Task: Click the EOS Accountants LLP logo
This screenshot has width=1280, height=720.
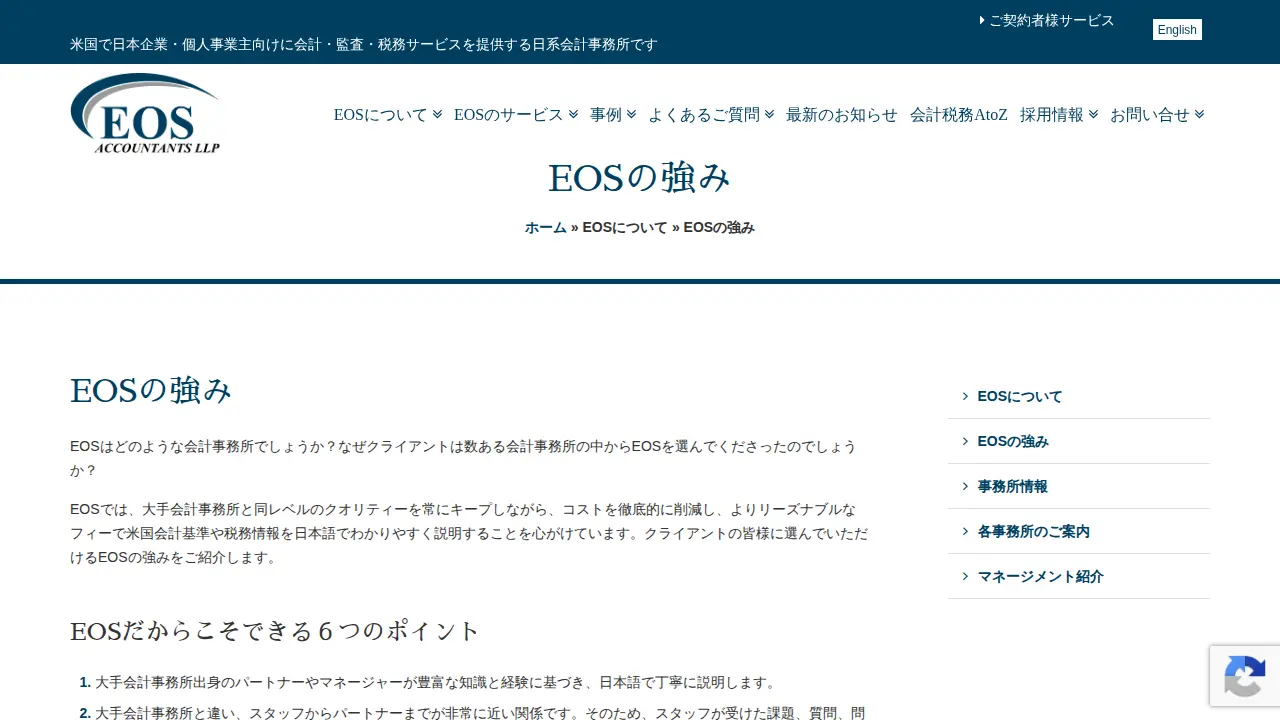Action: tap(146, 114)
